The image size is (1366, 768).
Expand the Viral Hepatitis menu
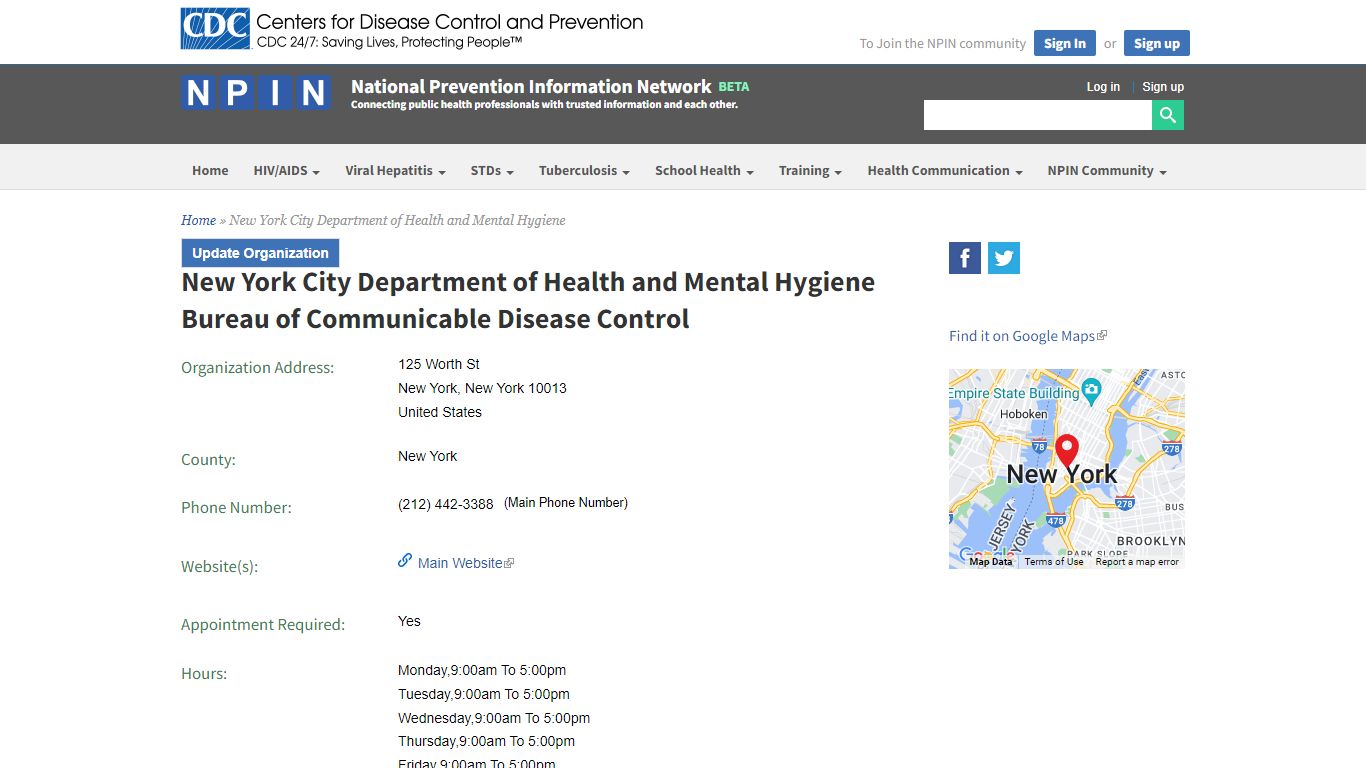(x=395, y=171)
